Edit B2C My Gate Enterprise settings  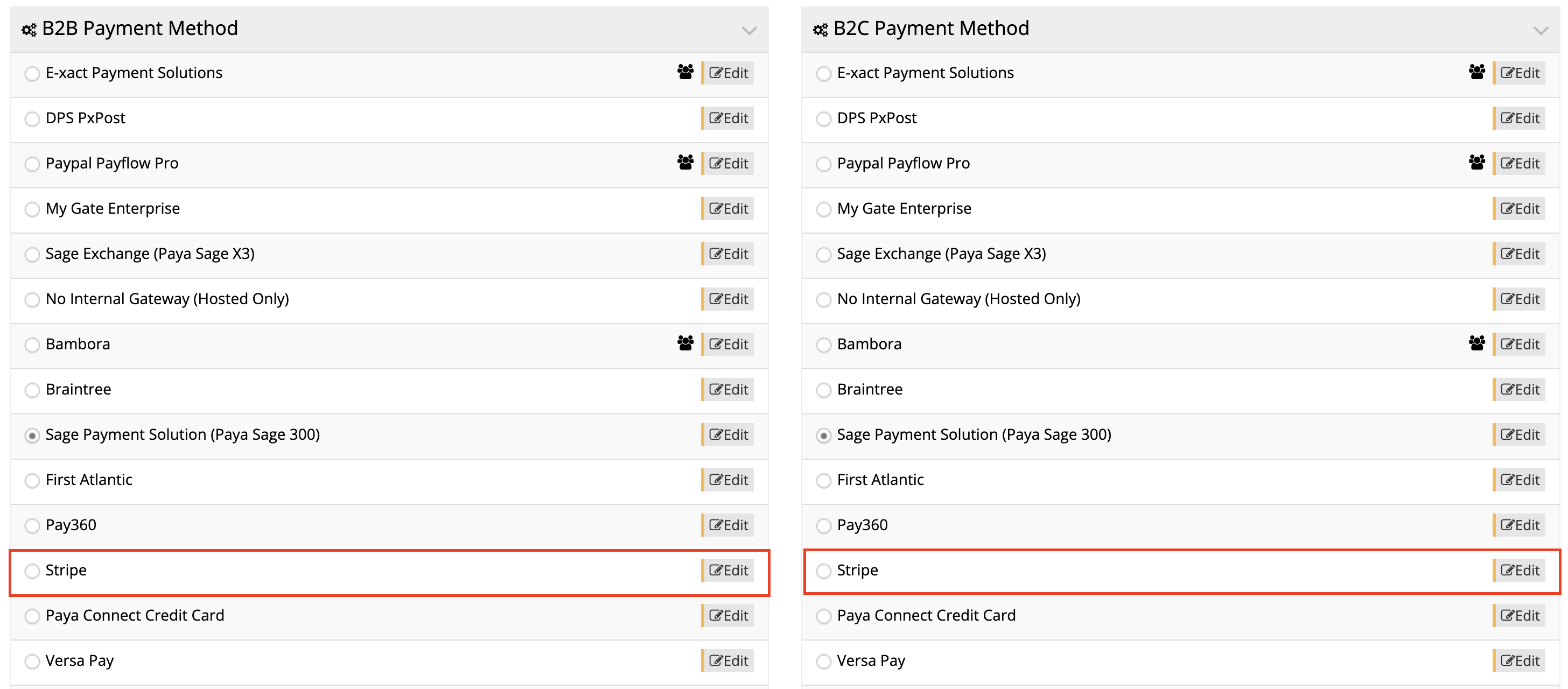(x=1520, y=209)
